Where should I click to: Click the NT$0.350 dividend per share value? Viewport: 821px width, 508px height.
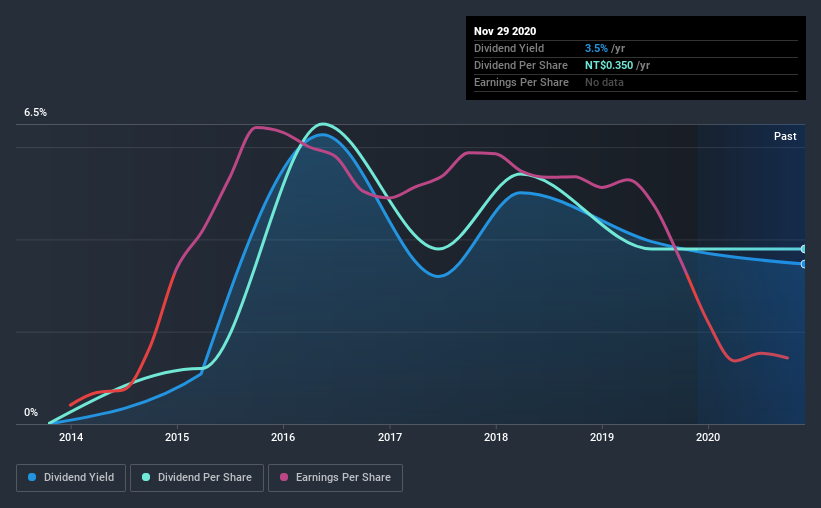tap(609, 65)
